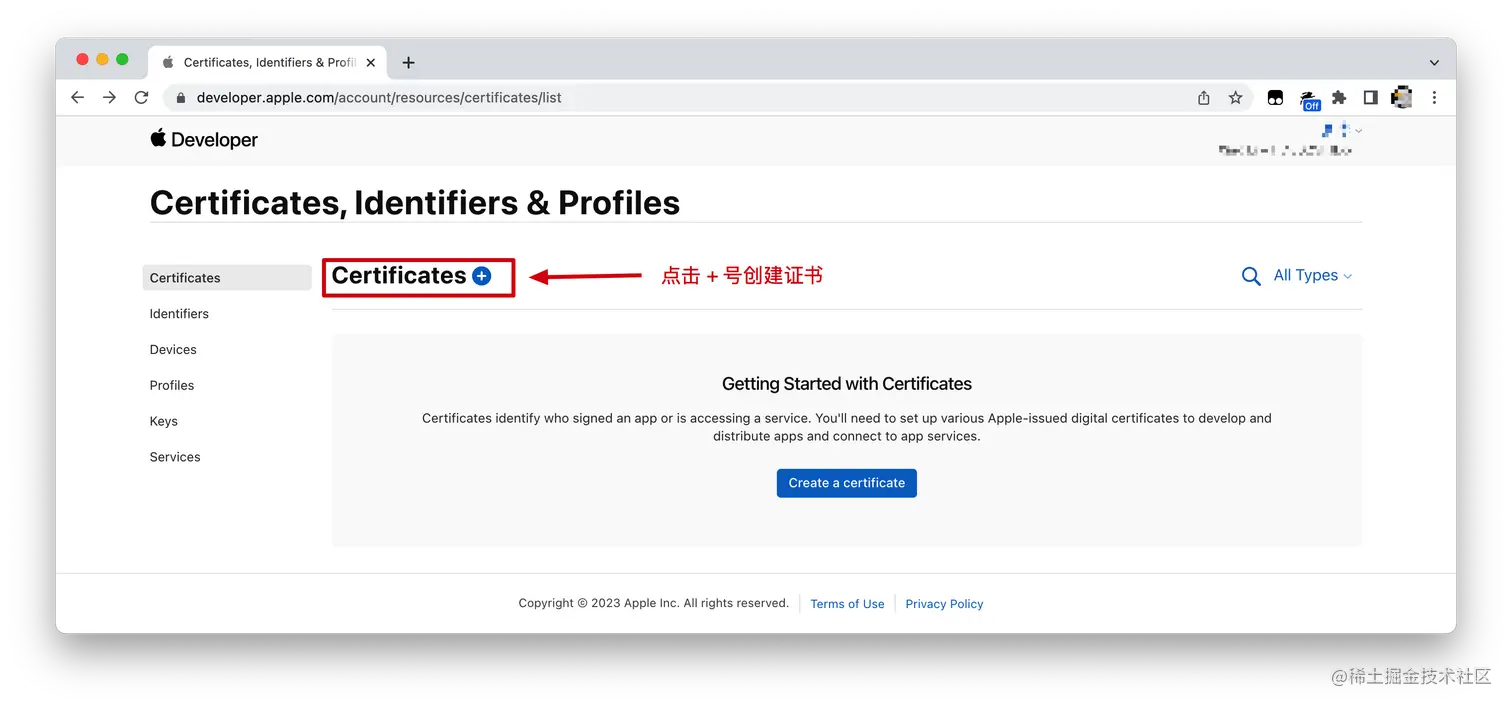Open the Terms of Use link
1512x707 pixels.
847,604
